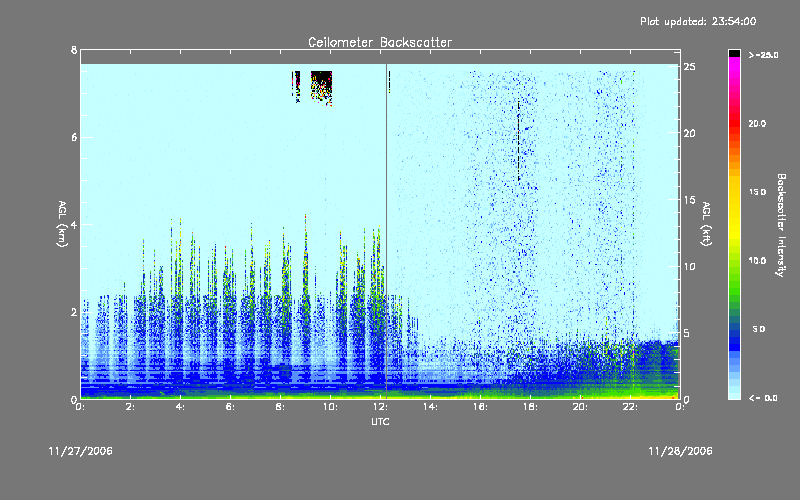Click the "15" kft tick on right axis
Viewport: 800px width, 500px height.
[689, 200]
